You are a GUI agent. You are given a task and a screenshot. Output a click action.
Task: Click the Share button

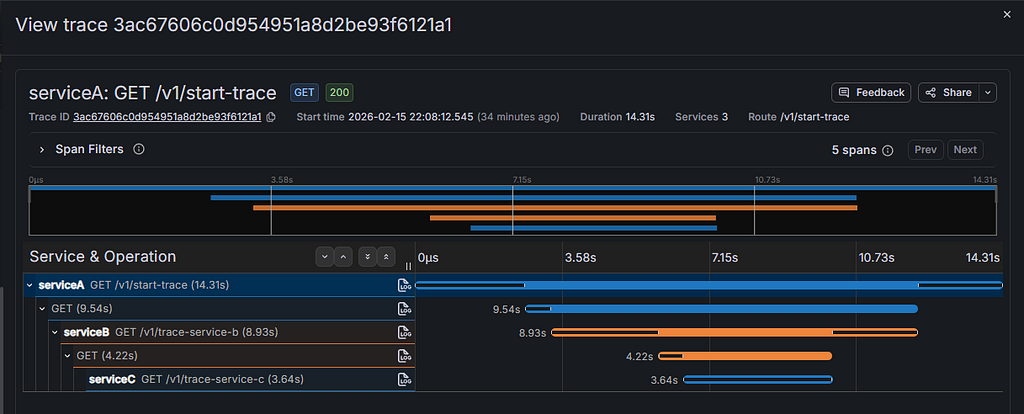click(949, 93)
